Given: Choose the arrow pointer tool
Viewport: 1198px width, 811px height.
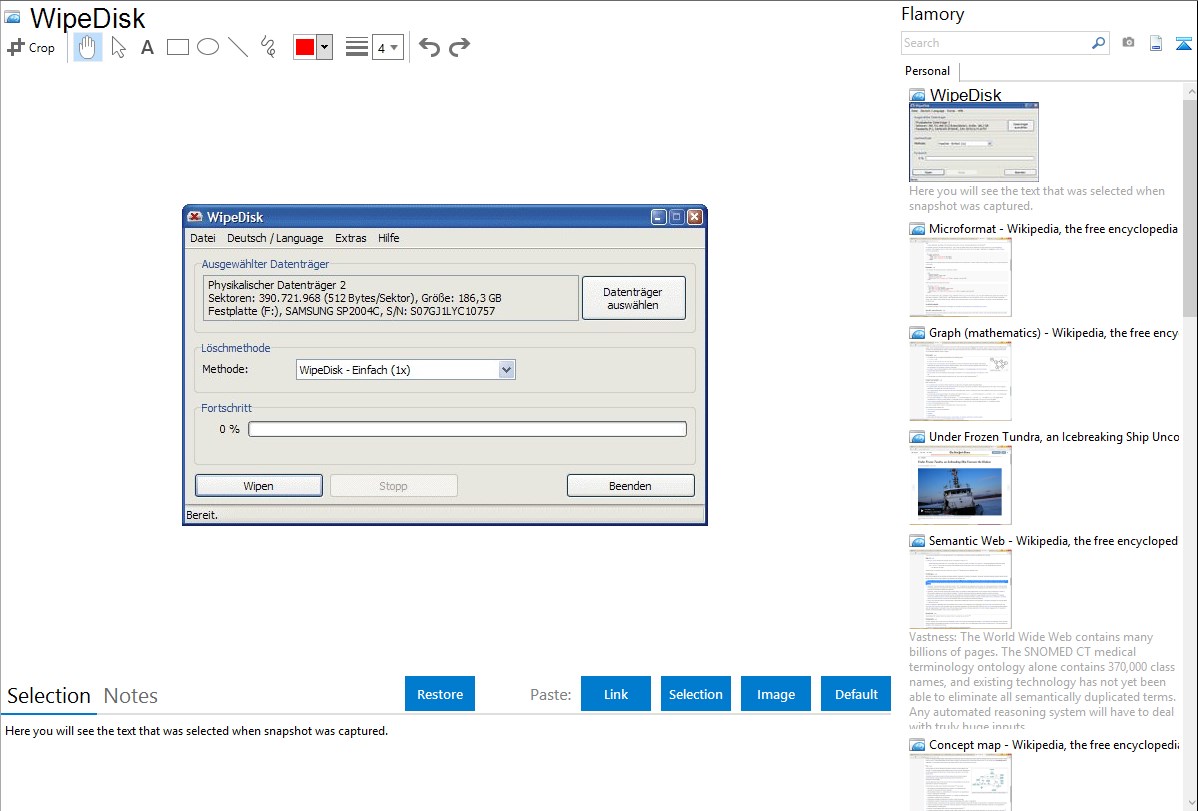Looking at the screenshot, I should 118,47.
